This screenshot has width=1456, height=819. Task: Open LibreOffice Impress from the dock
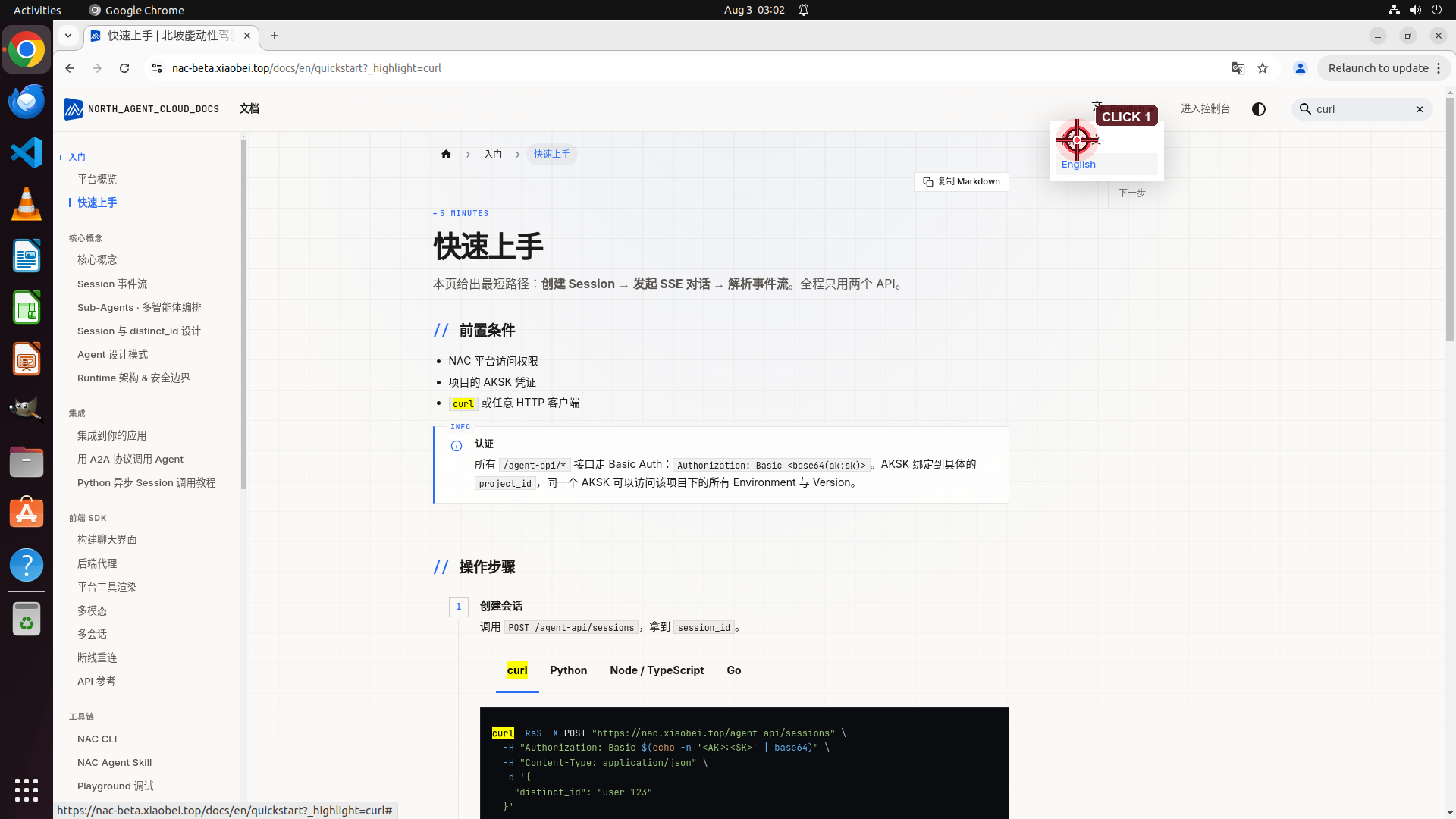tap(27, 359)
